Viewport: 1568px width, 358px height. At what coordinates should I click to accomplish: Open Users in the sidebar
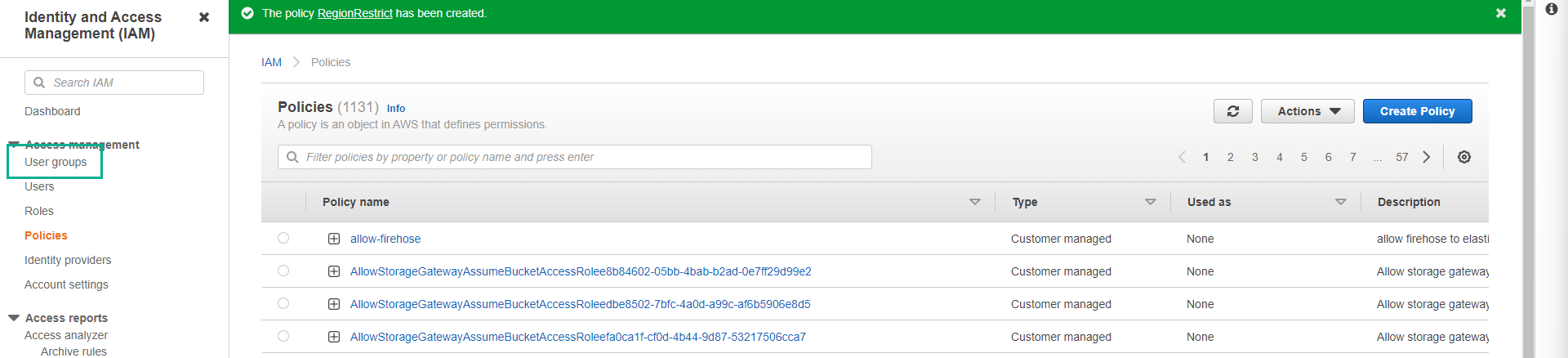coord(39,186)
